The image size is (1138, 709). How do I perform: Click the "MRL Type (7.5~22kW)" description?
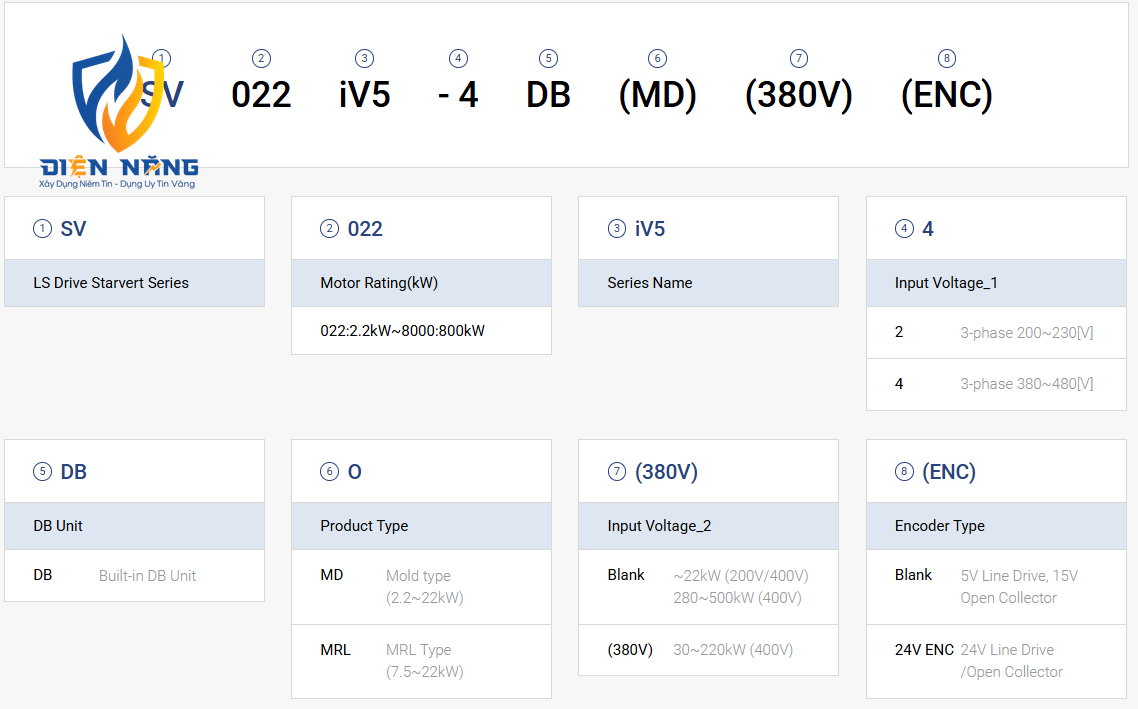[x=425, y=660]
